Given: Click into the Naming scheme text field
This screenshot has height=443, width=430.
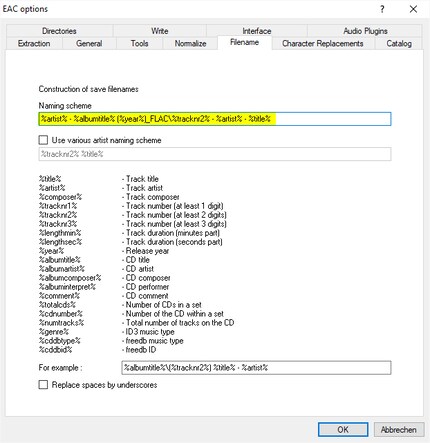Looking at the screenshot, I should tap(215, 119).
